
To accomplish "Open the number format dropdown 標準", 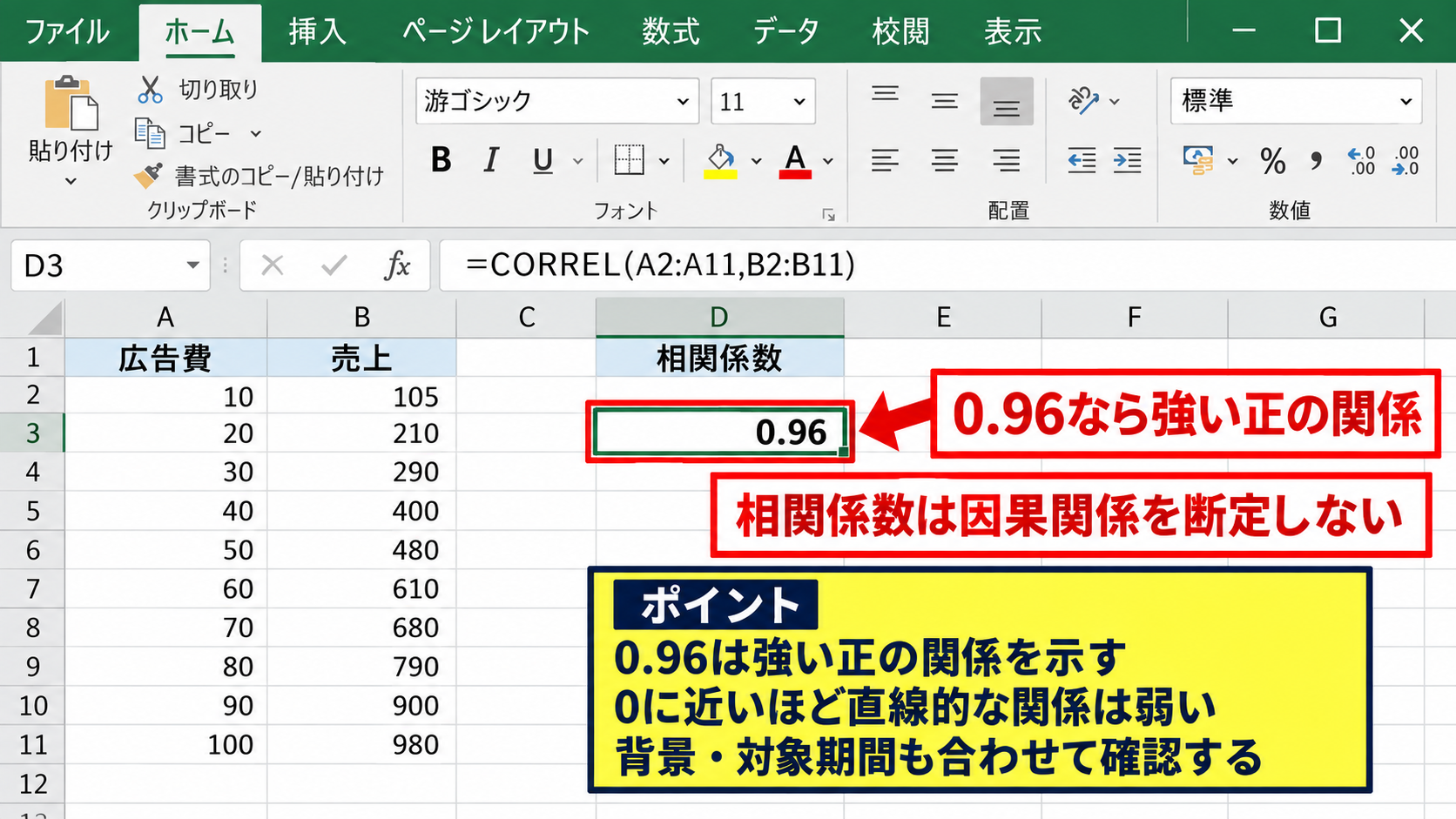I will pos(1405,101).
